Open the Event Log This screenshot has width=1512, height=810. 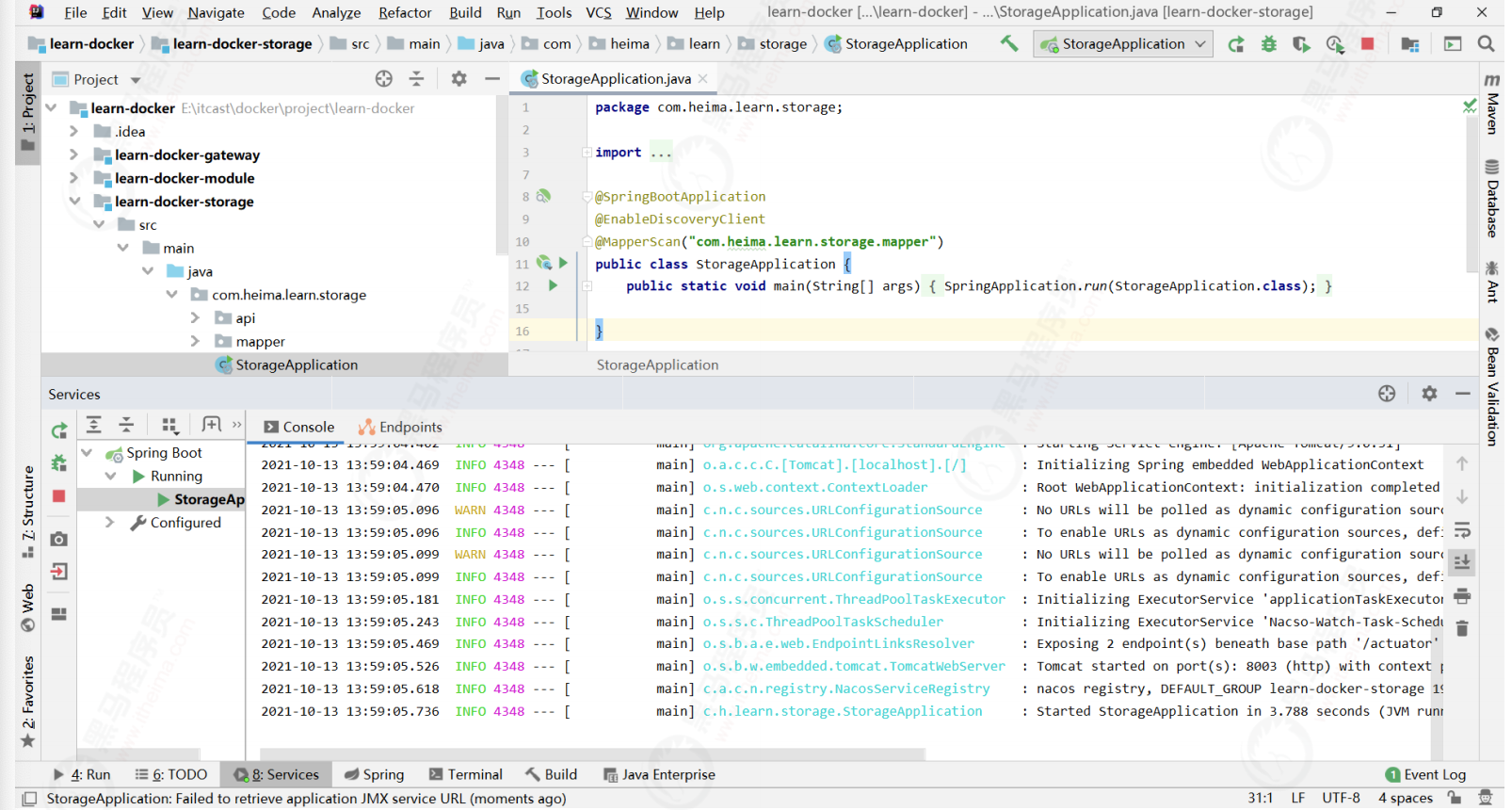1425,774
